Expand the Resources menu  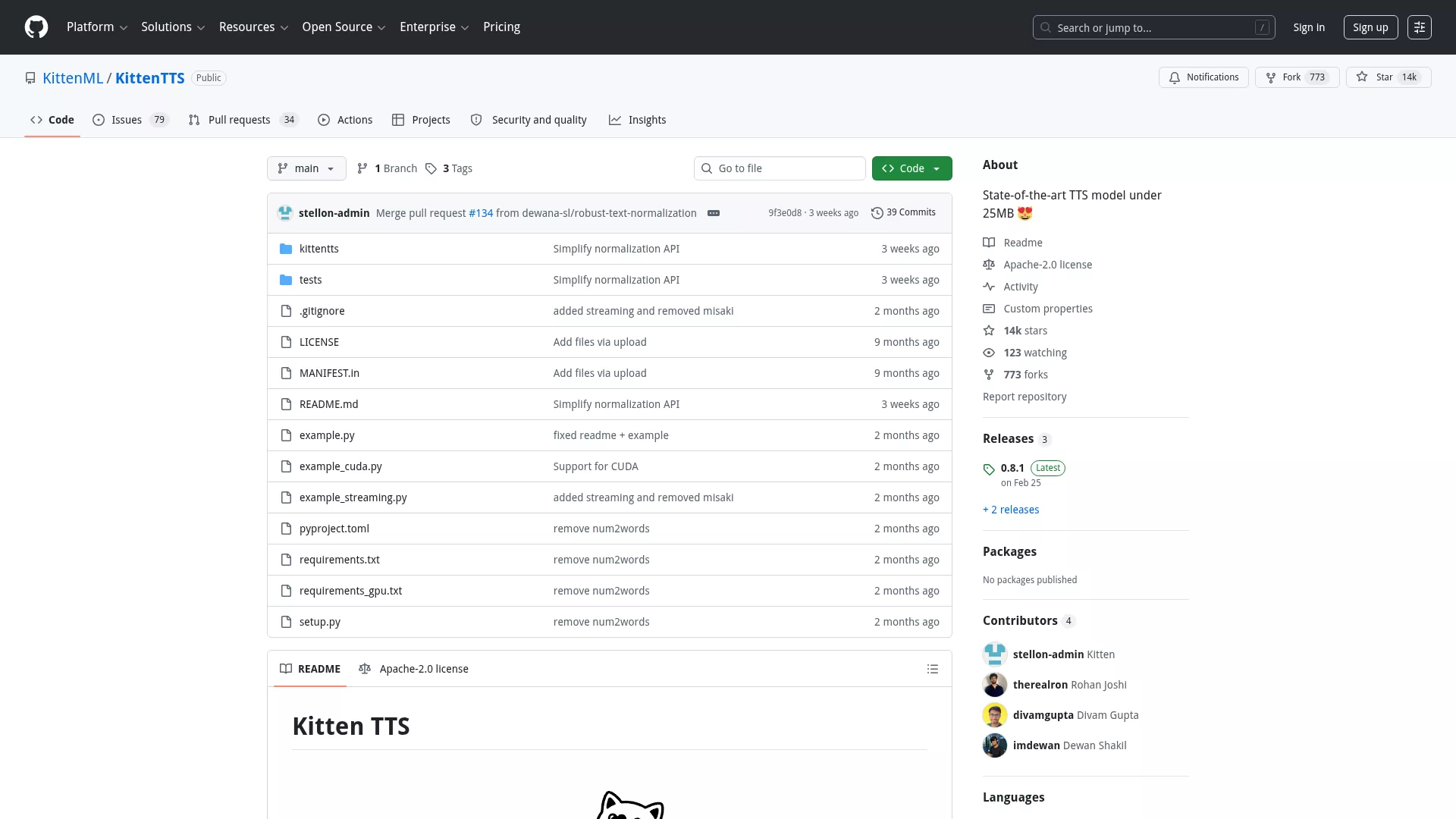[253, 27]
